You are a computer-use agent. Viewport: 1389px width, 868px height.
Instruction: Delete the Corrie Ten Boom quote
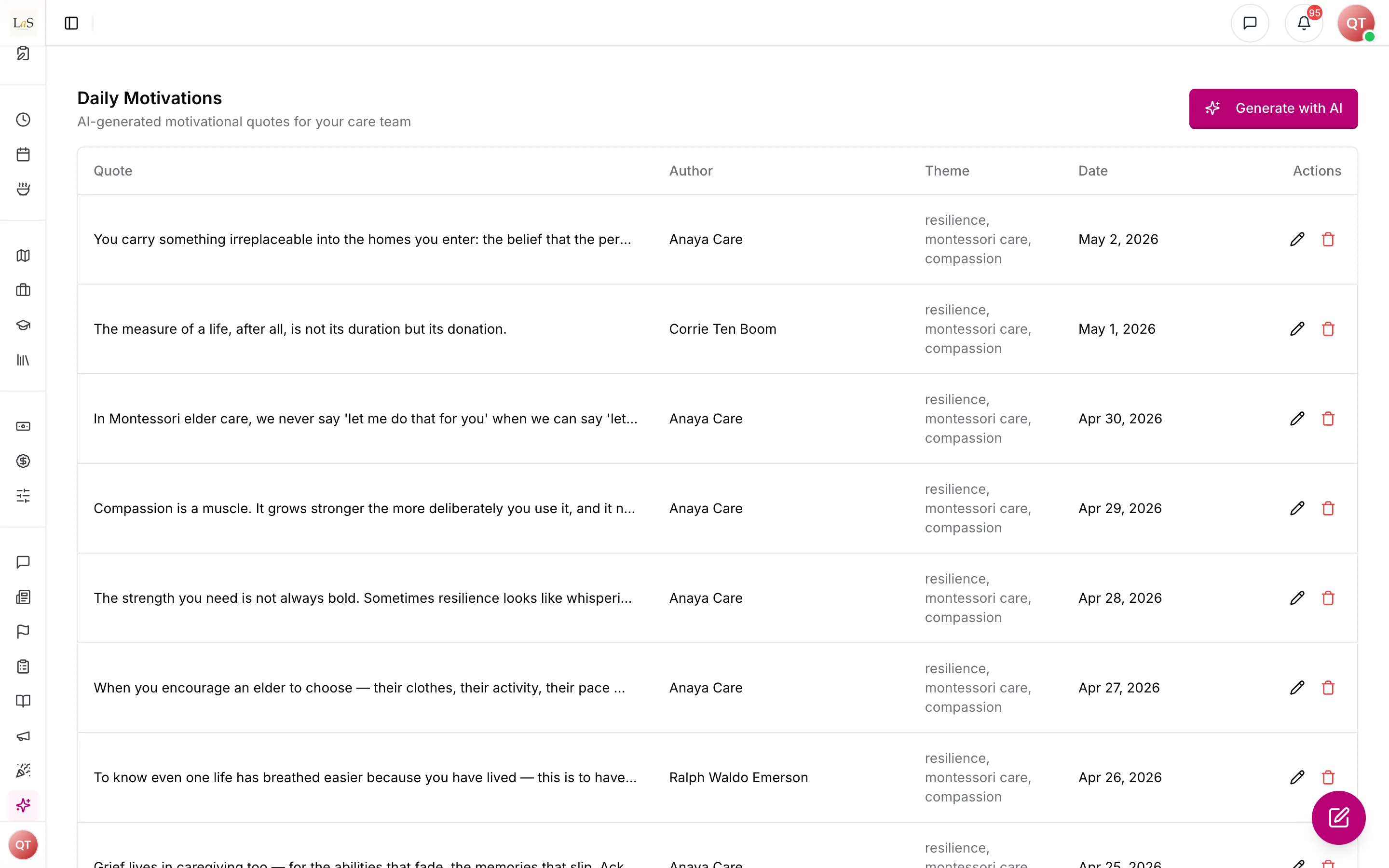[1328, 329]
